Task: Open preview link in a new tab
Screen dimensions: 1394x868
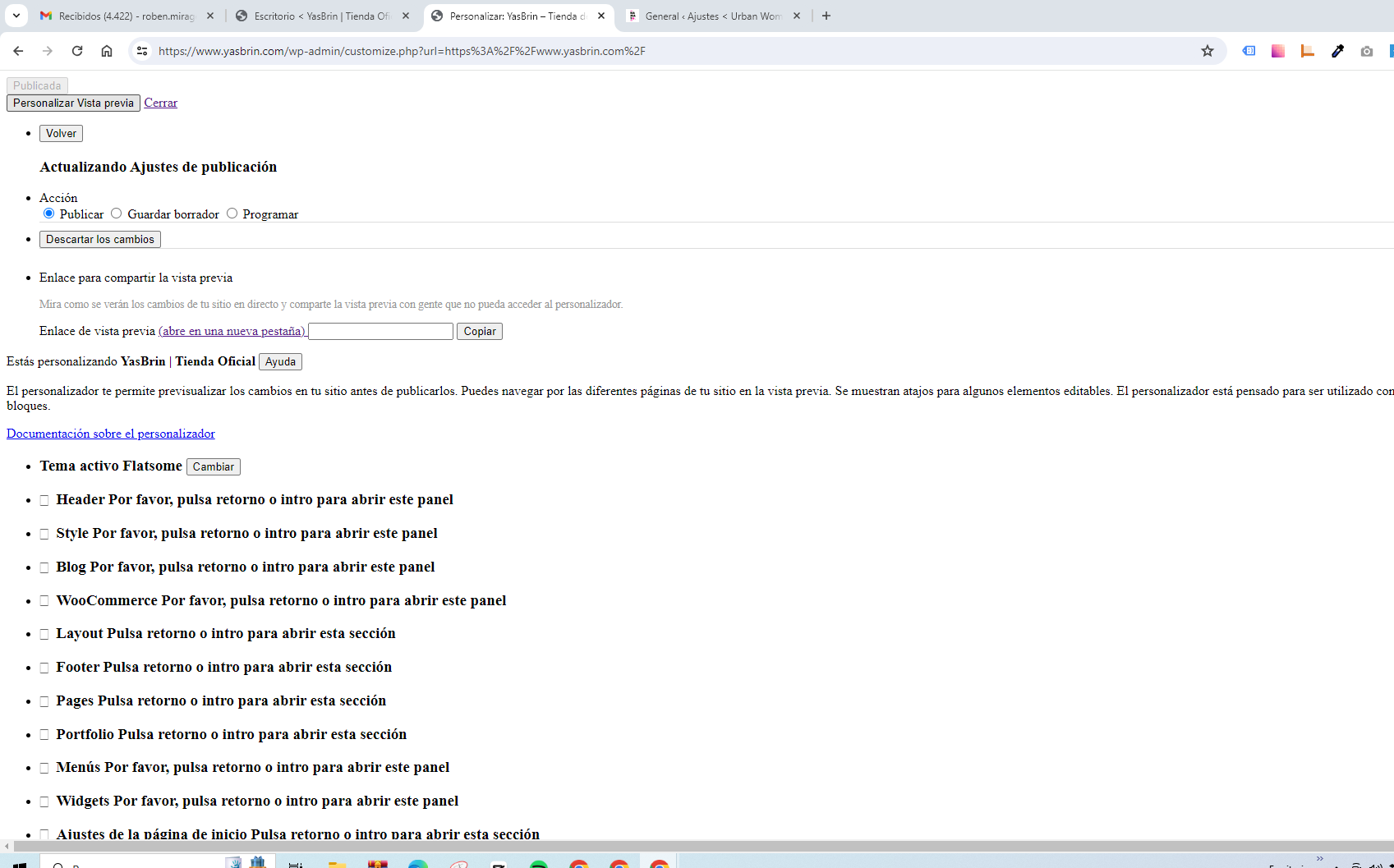Action: click(x=232, y=331)
